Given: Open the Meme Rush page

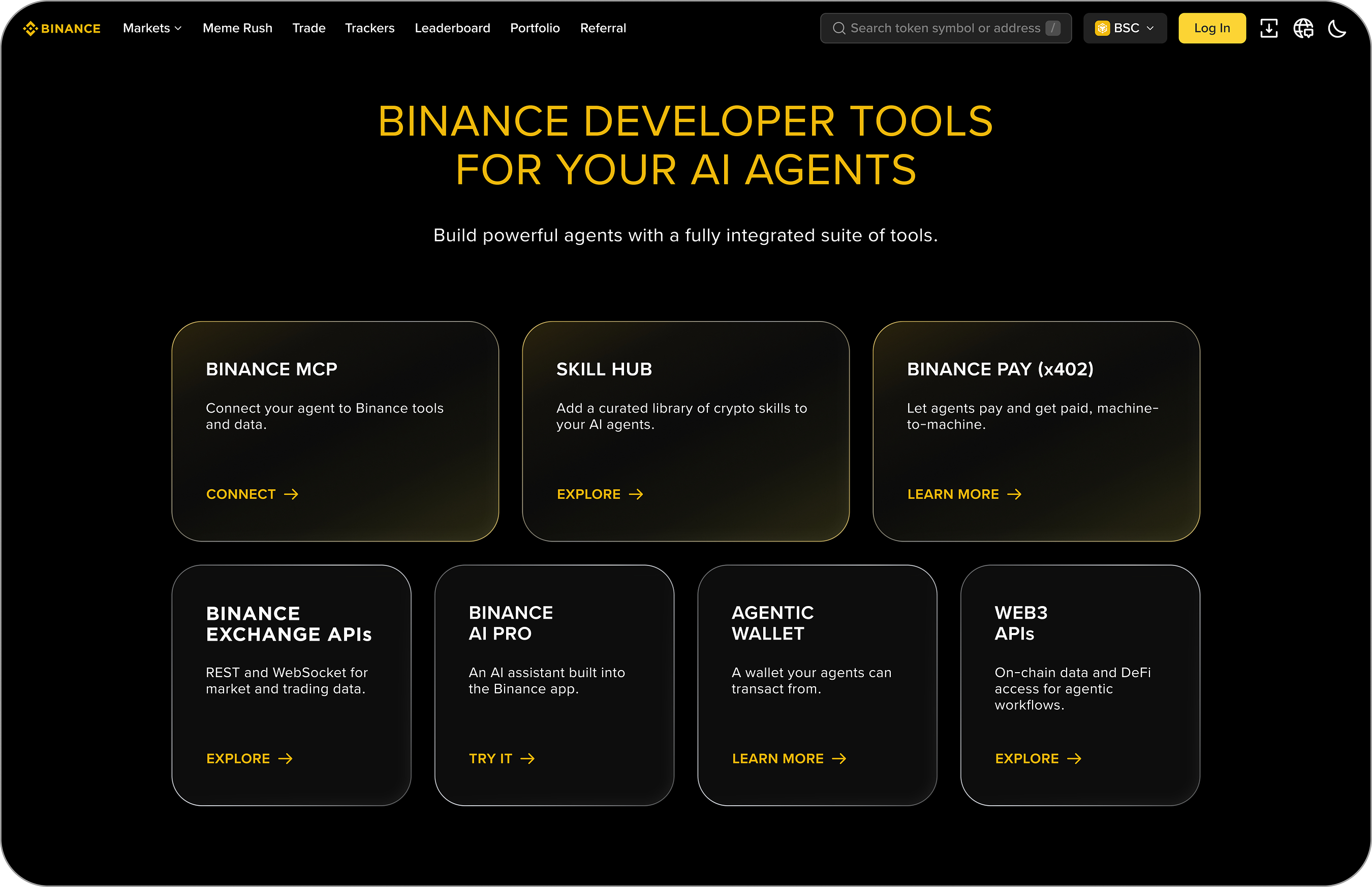Looking at the screenshot, I should click(x=237, y=28).
